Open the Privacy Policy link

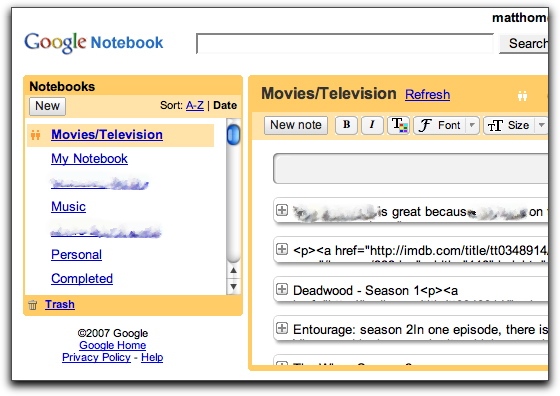(x=96, y=357)
